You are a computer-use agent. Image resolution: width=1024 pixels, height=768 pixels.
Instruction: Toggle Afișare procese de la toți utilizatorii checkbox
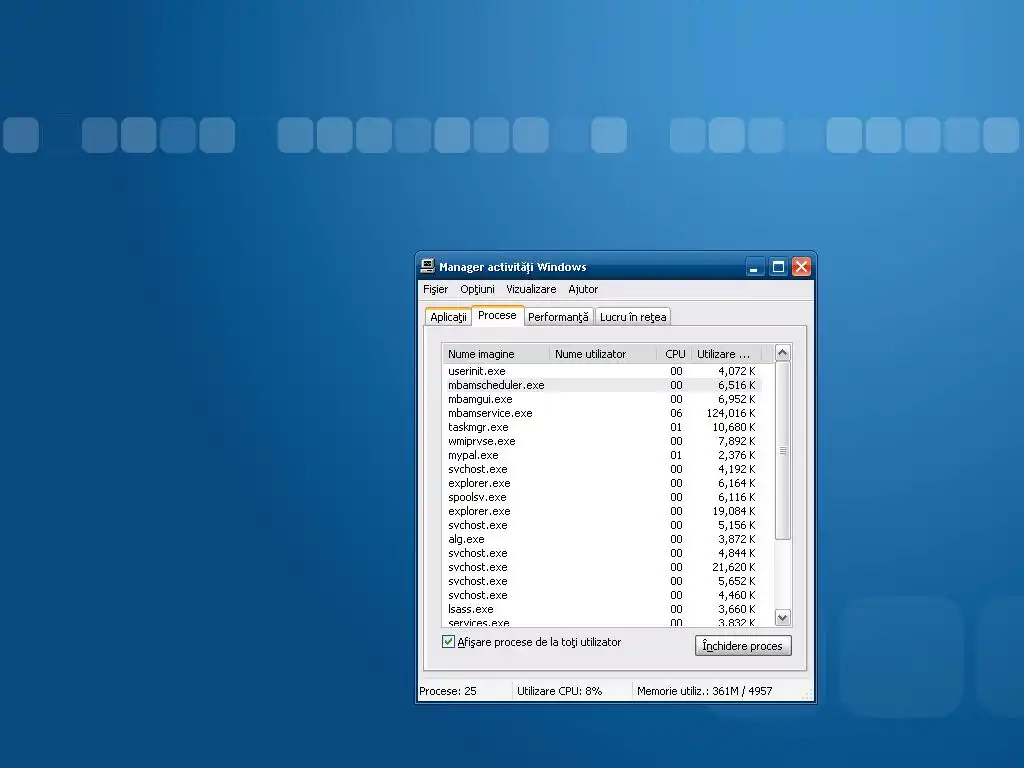pos(448,641)
